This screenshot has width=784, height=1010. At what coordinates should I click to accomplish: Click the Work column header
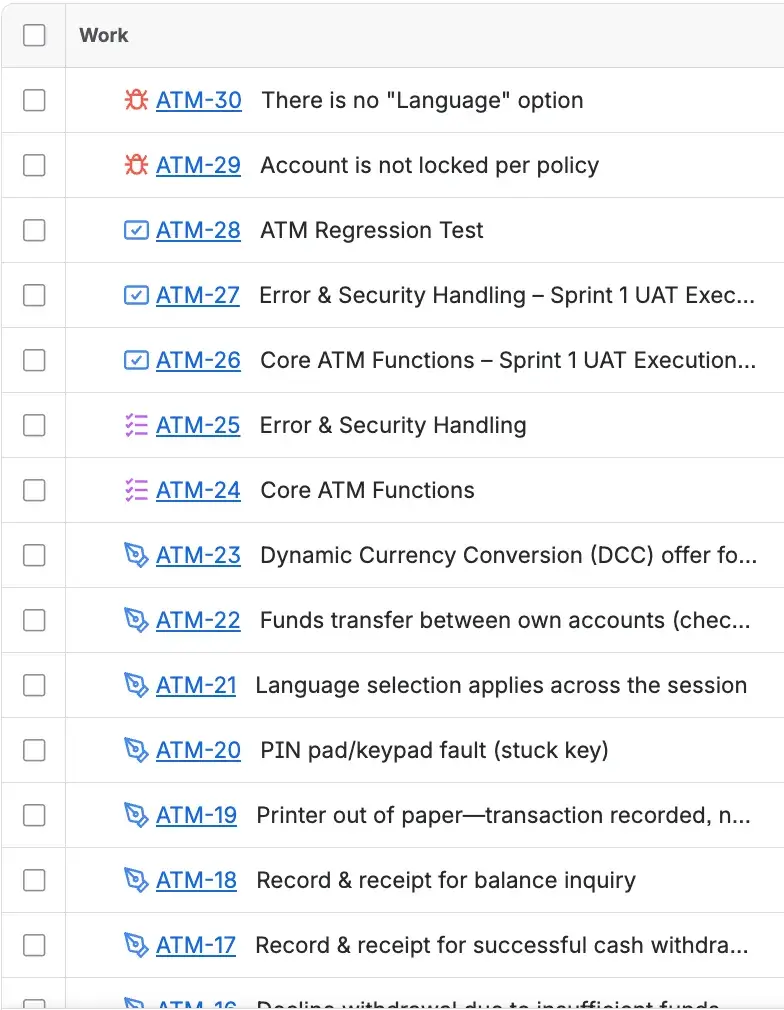click(103, 35)
